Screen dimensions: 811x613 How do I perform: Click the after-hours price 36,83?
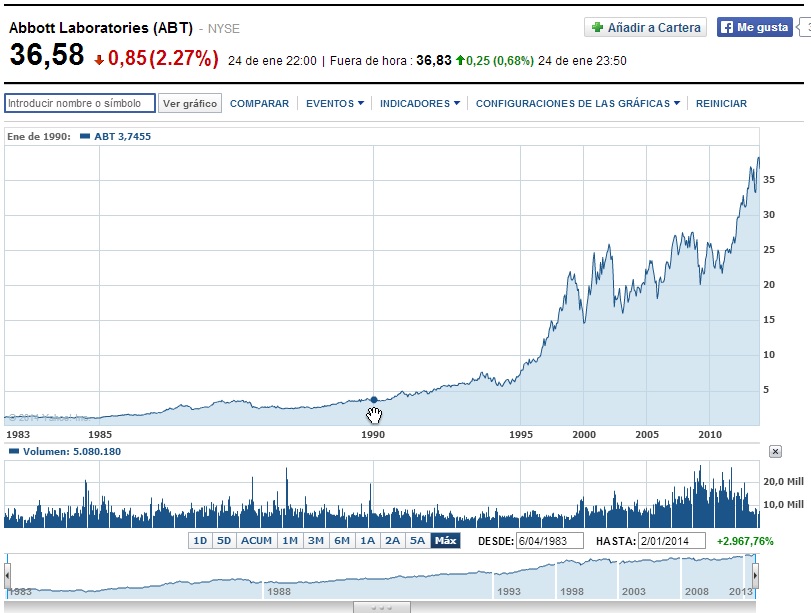(433, 61)
